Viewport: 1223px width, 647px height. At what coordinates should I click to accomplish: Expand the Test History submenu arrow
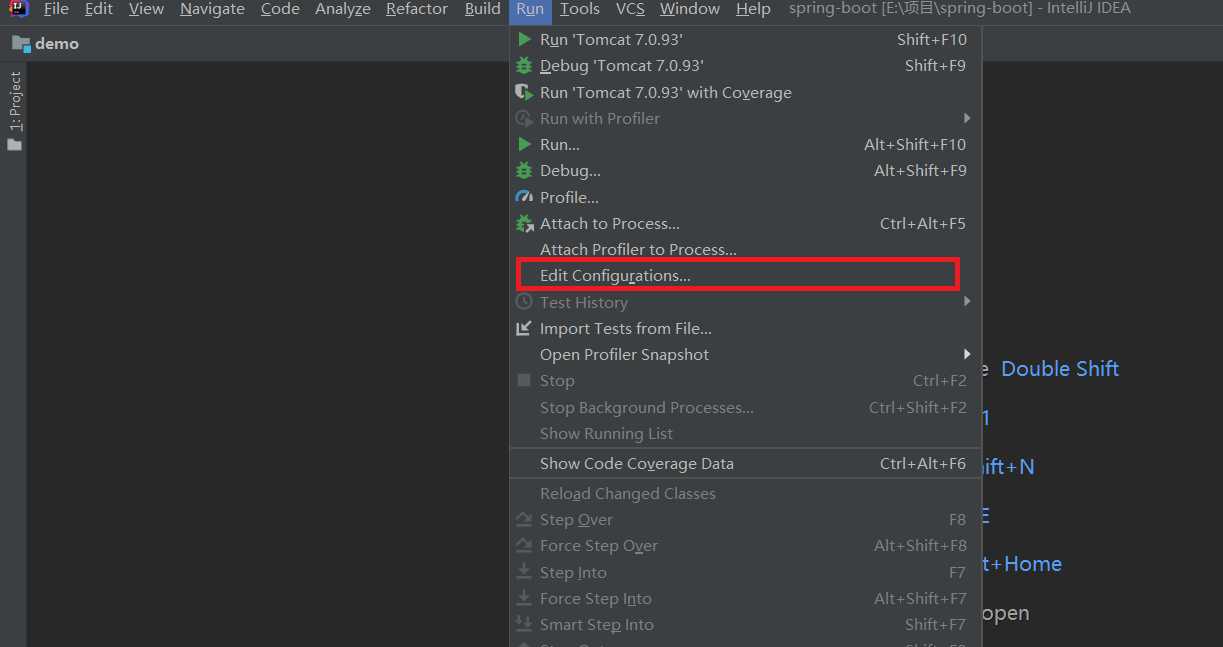tap(967, 301)
